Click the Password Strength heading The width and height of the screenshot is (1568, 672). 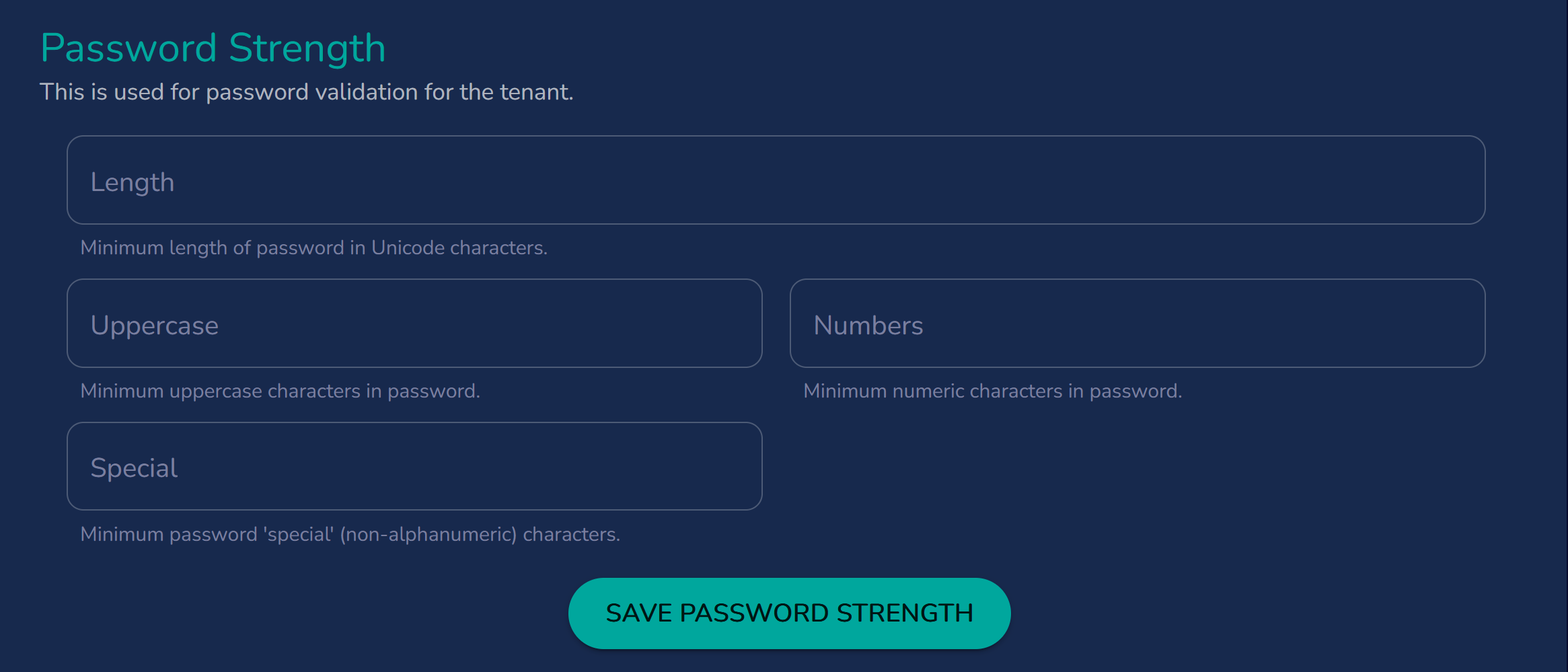(213, 47)
